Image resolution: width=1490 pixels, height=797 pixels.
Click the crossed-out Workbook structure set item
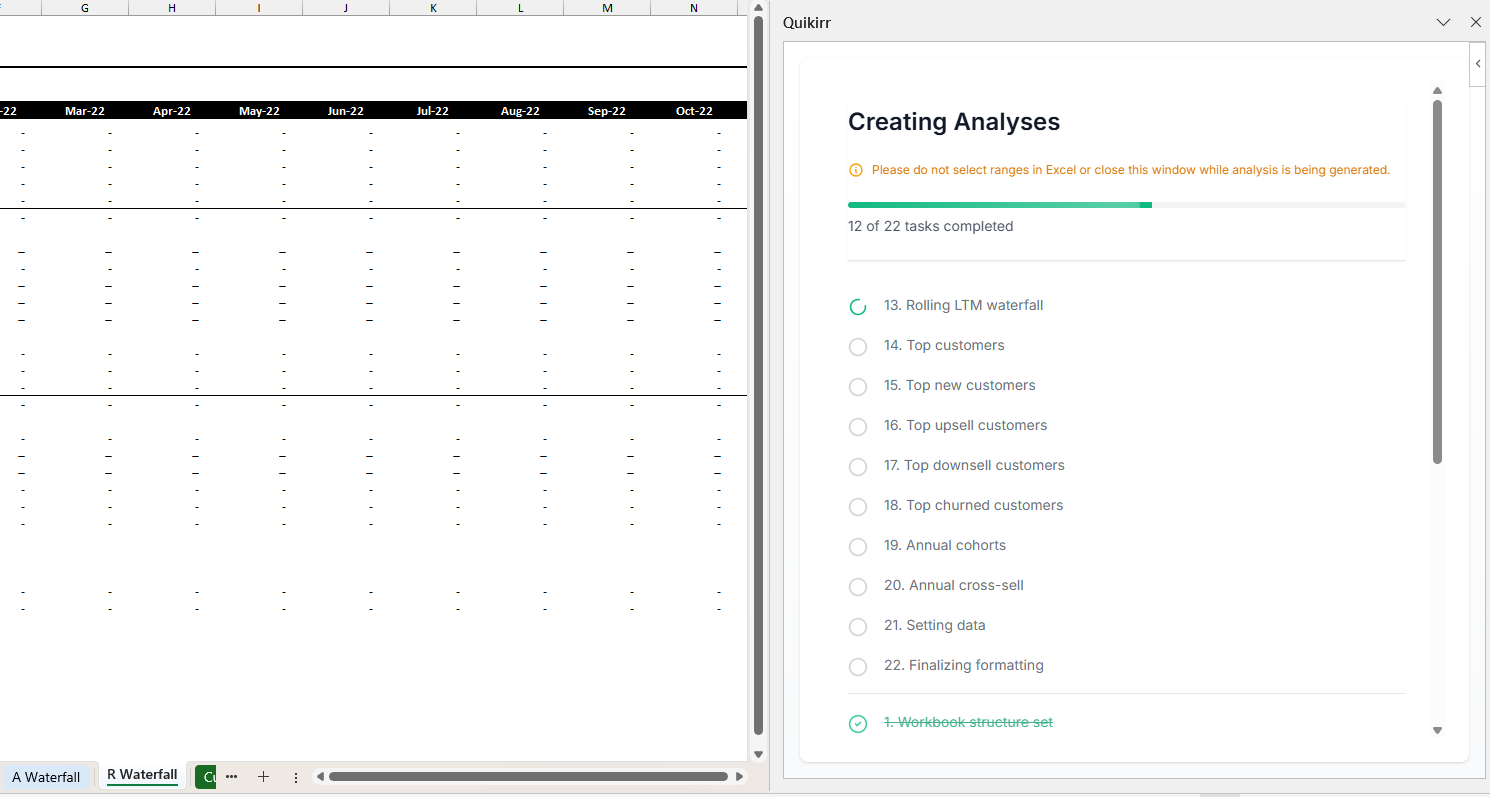click(x=967, y=722)
